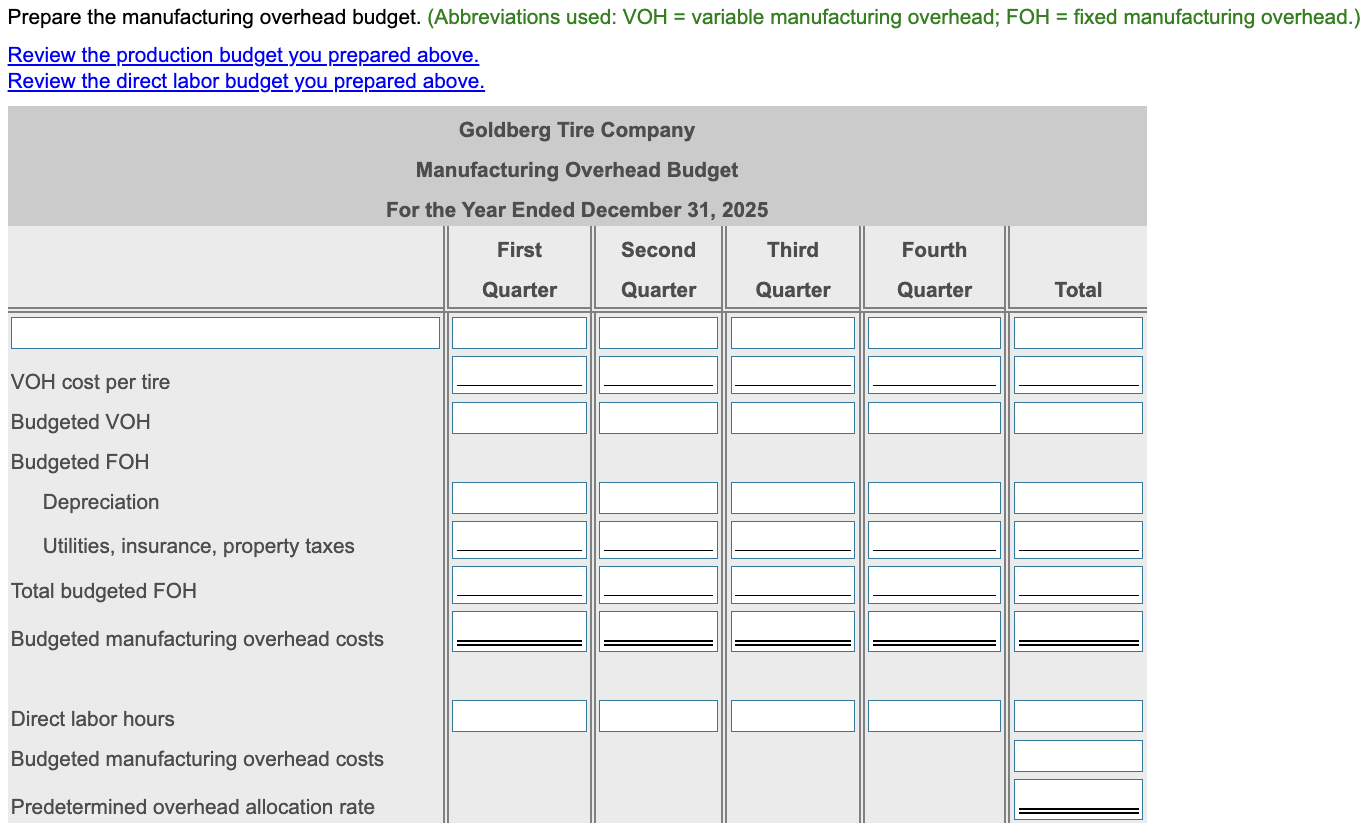Select the unlabeled top row's First Quarter field
The height and width of the screenshot is (836, 1368).
click(x=519, y=333)
